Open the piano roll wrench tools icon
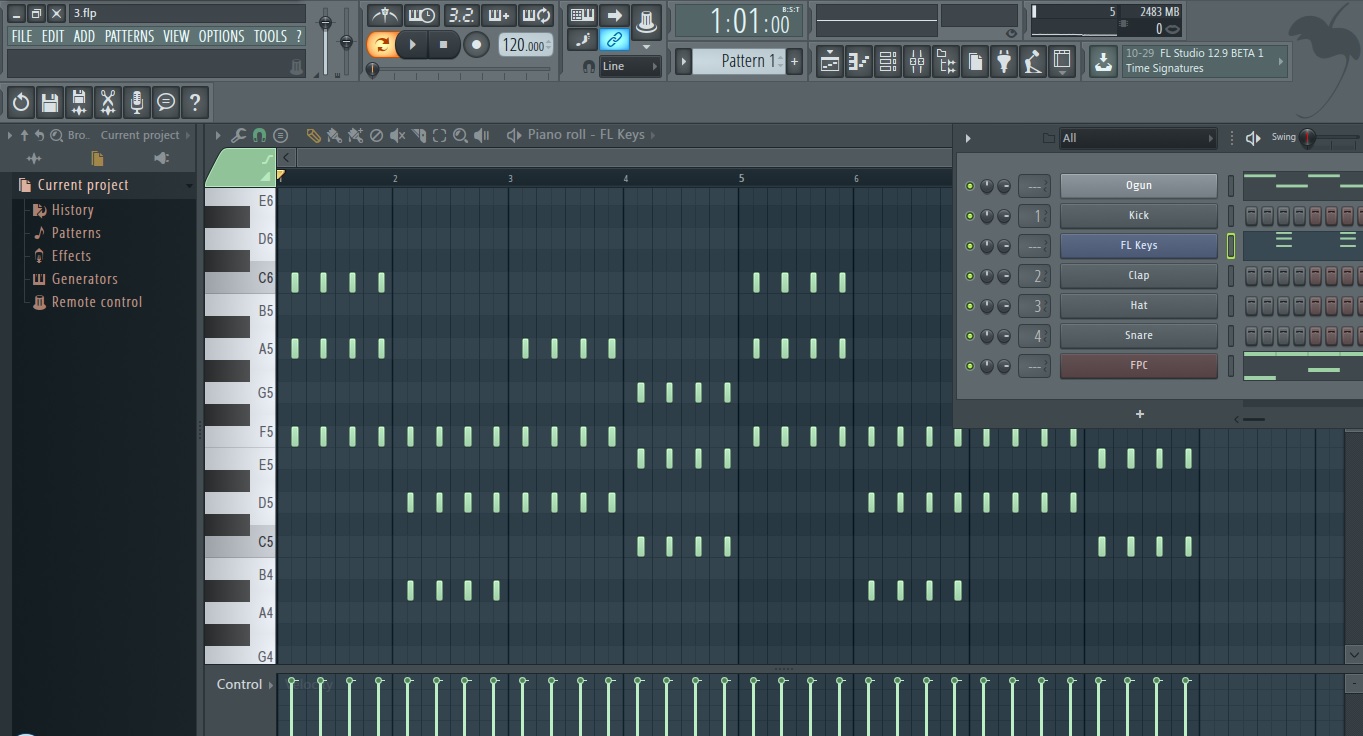 point(238,135)
